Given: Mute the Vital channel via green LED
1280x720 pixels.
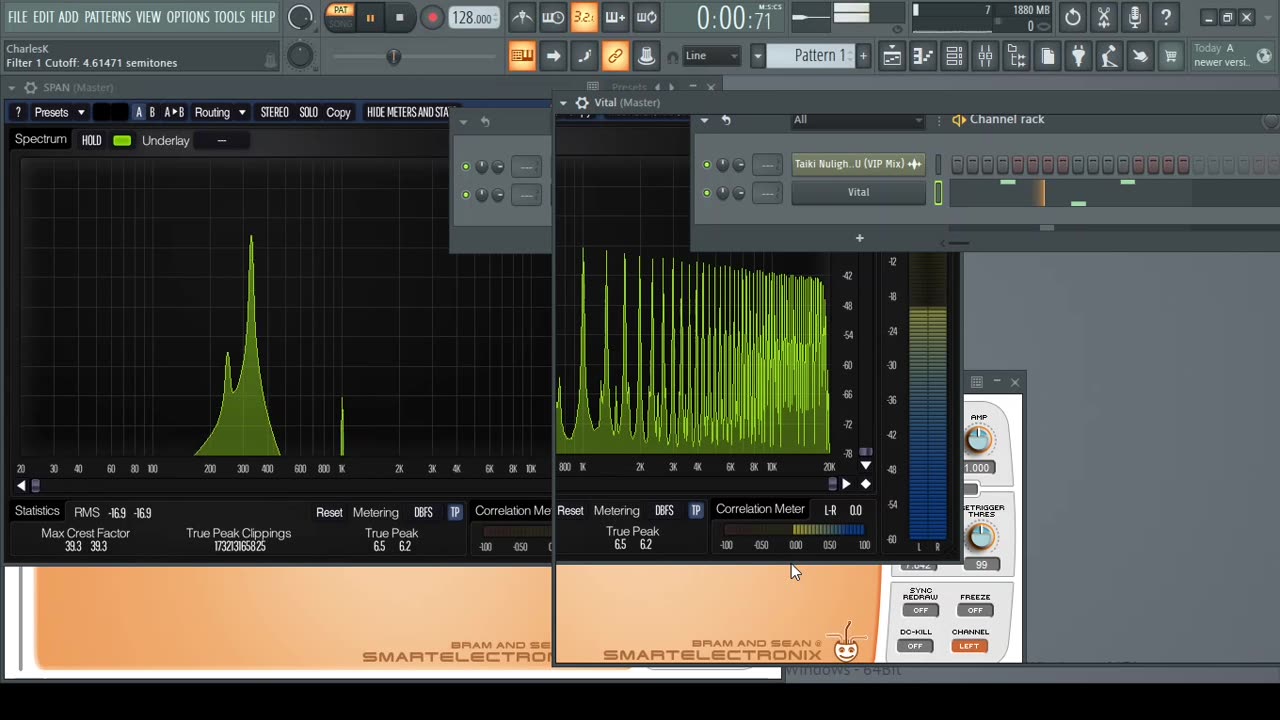Looking at the screenshot, I should coord(707,193).
